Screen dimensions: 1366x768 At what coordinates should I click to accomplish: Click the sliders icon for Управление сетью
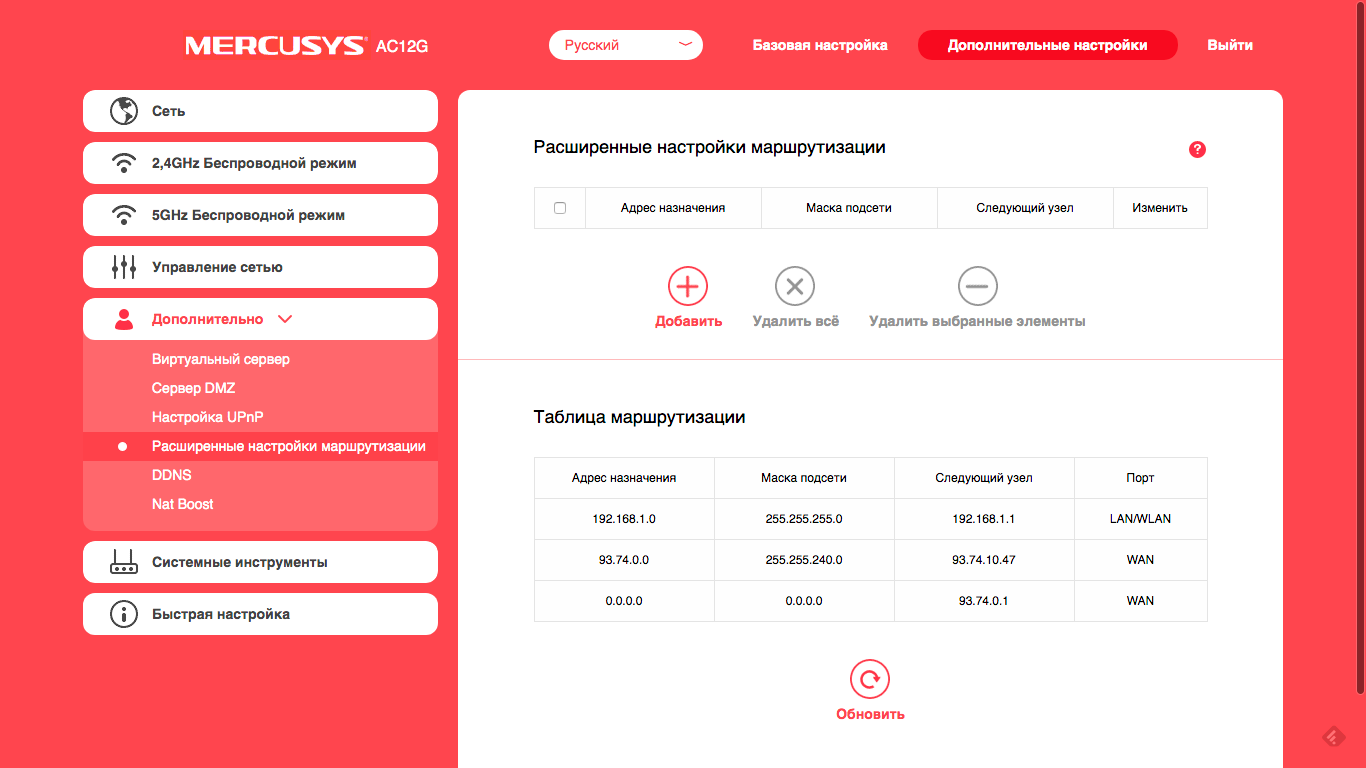124,267
